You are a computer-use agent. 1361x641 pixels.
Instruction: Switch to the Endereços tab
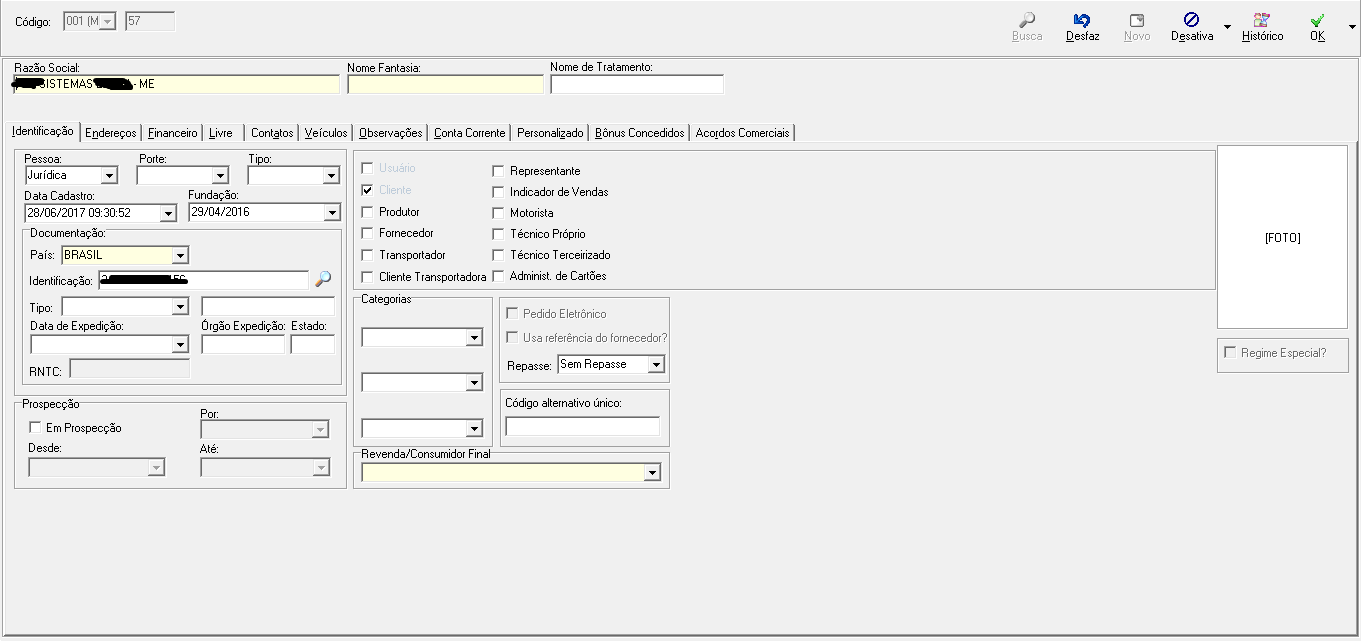coord(110,133)
